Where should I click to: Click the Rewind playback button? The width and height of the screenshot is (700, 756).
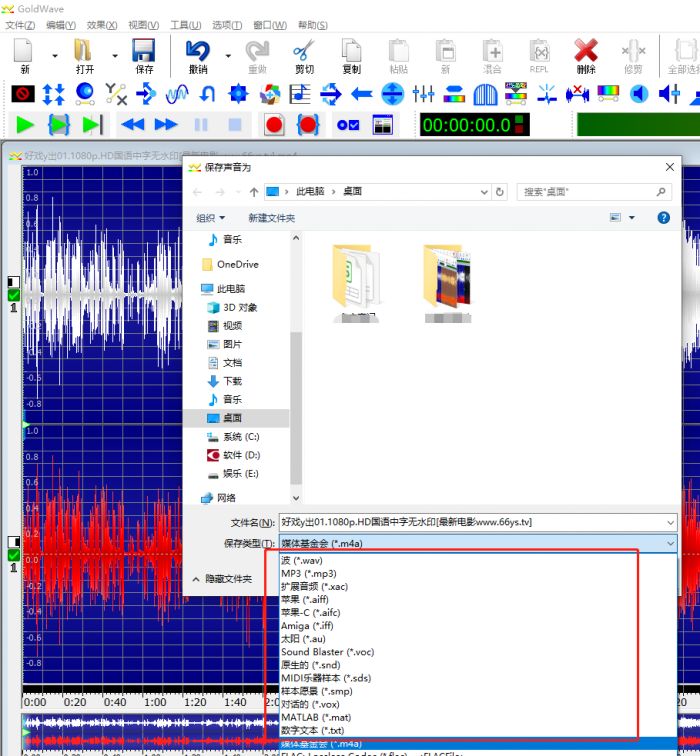[x=132, y=125]
